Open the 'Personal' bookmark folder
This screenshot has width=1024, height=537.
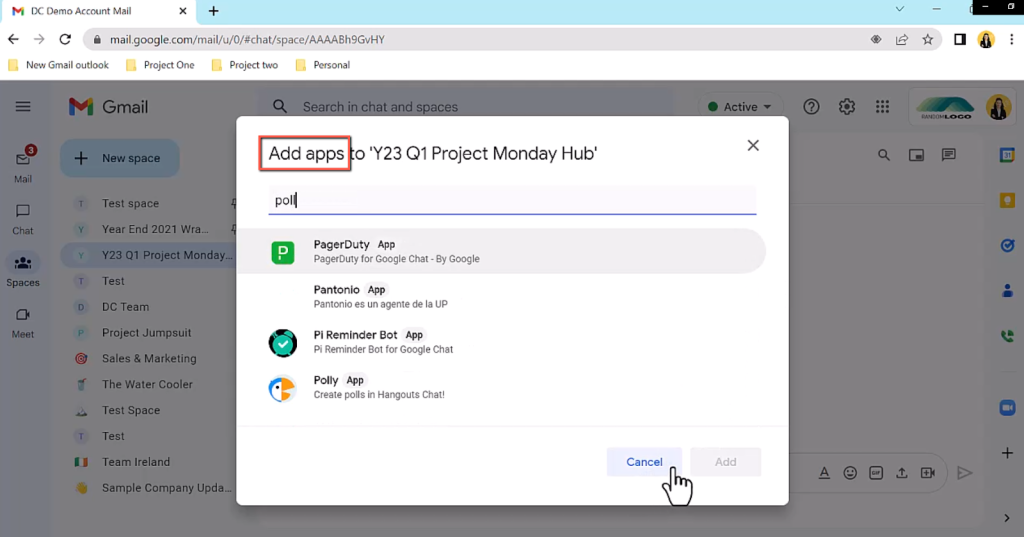(x=323, y=65)
